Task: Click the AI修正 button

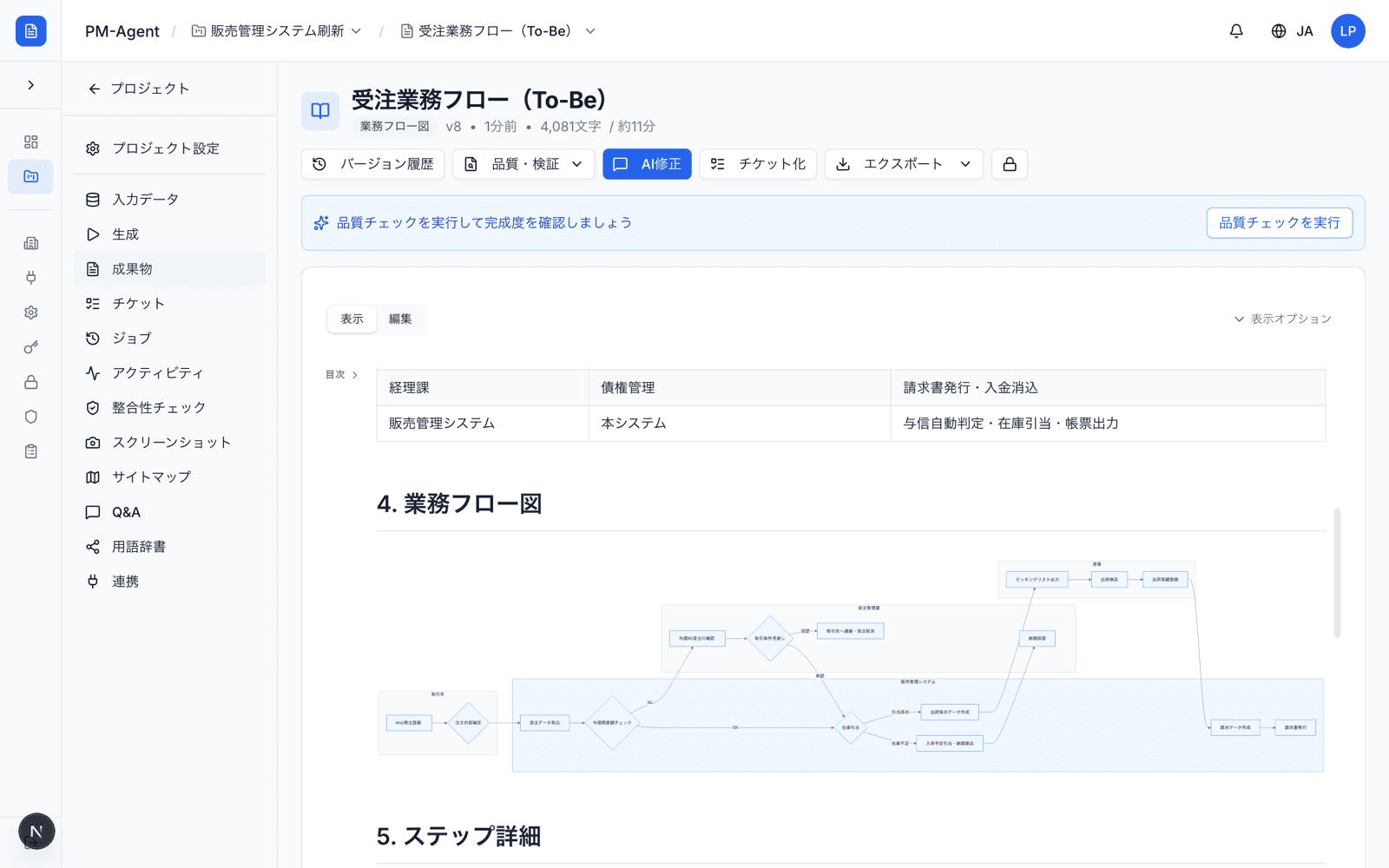Action: tap(647, 164)
